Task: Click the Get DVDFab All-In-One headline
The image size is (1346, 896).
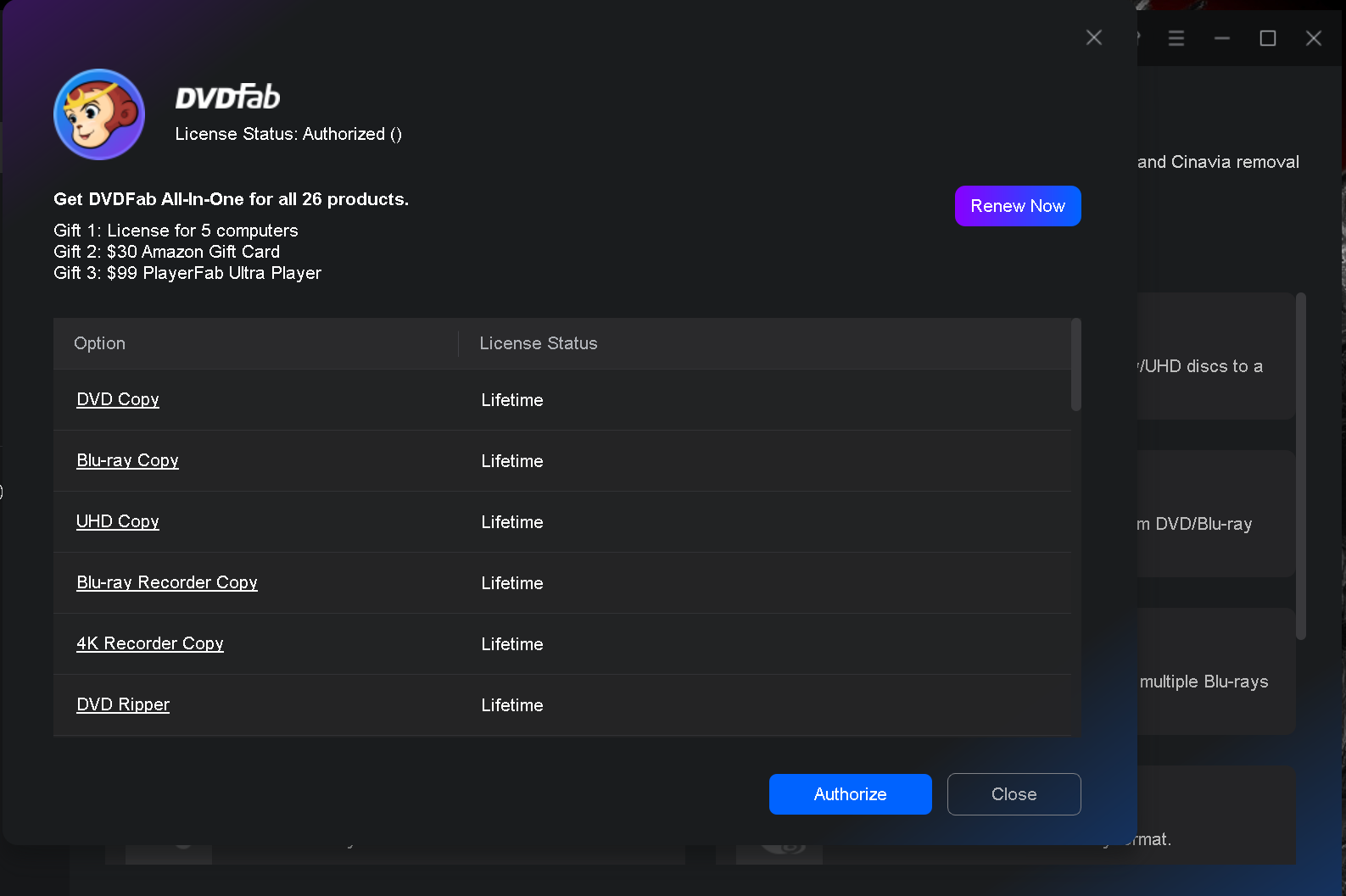Action: coord(231,199)
